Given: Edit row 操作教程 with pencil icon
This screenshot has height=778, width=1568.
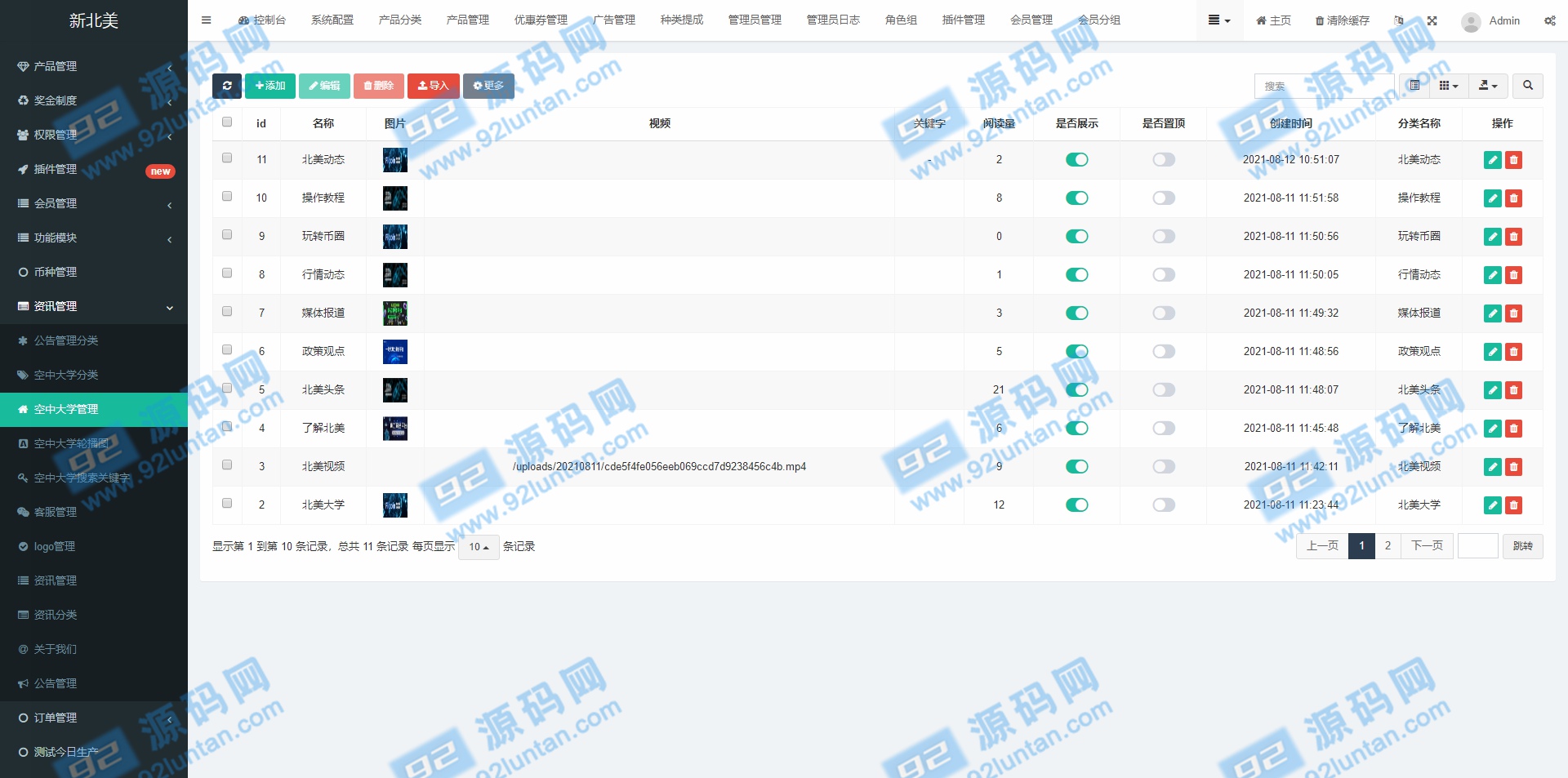Looking at the screenshot, I should point(1493,198).
